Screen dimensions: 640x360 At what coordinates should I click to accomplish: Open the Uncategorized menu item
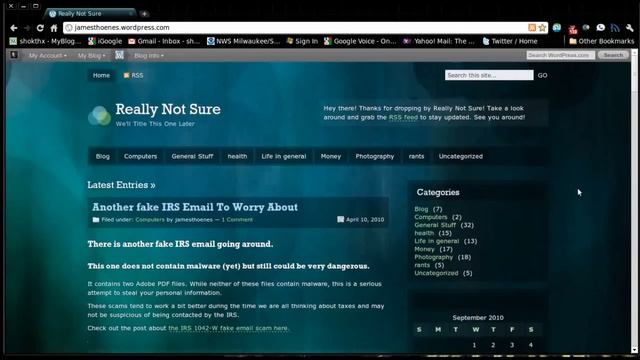(x=461, y=156)
